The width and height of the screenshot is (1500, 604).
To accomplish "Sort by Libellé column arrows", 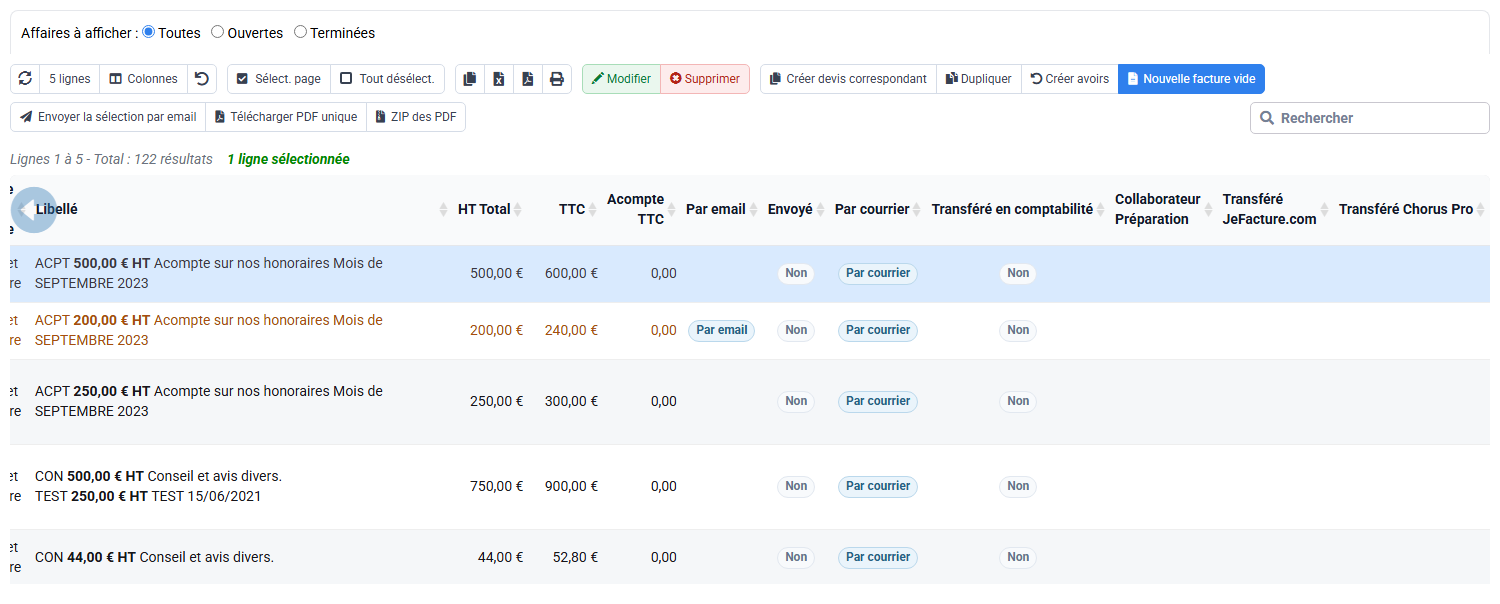I will tap(444, 210).
